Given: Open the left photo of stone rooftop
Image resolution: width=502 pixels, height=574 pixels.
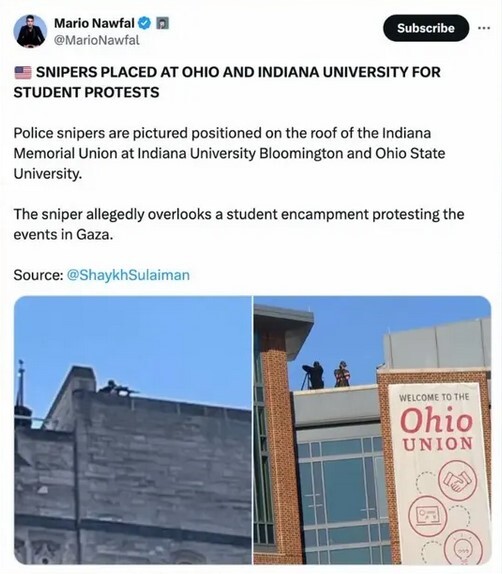Looking at the screenshot, I should pos(133,430).
